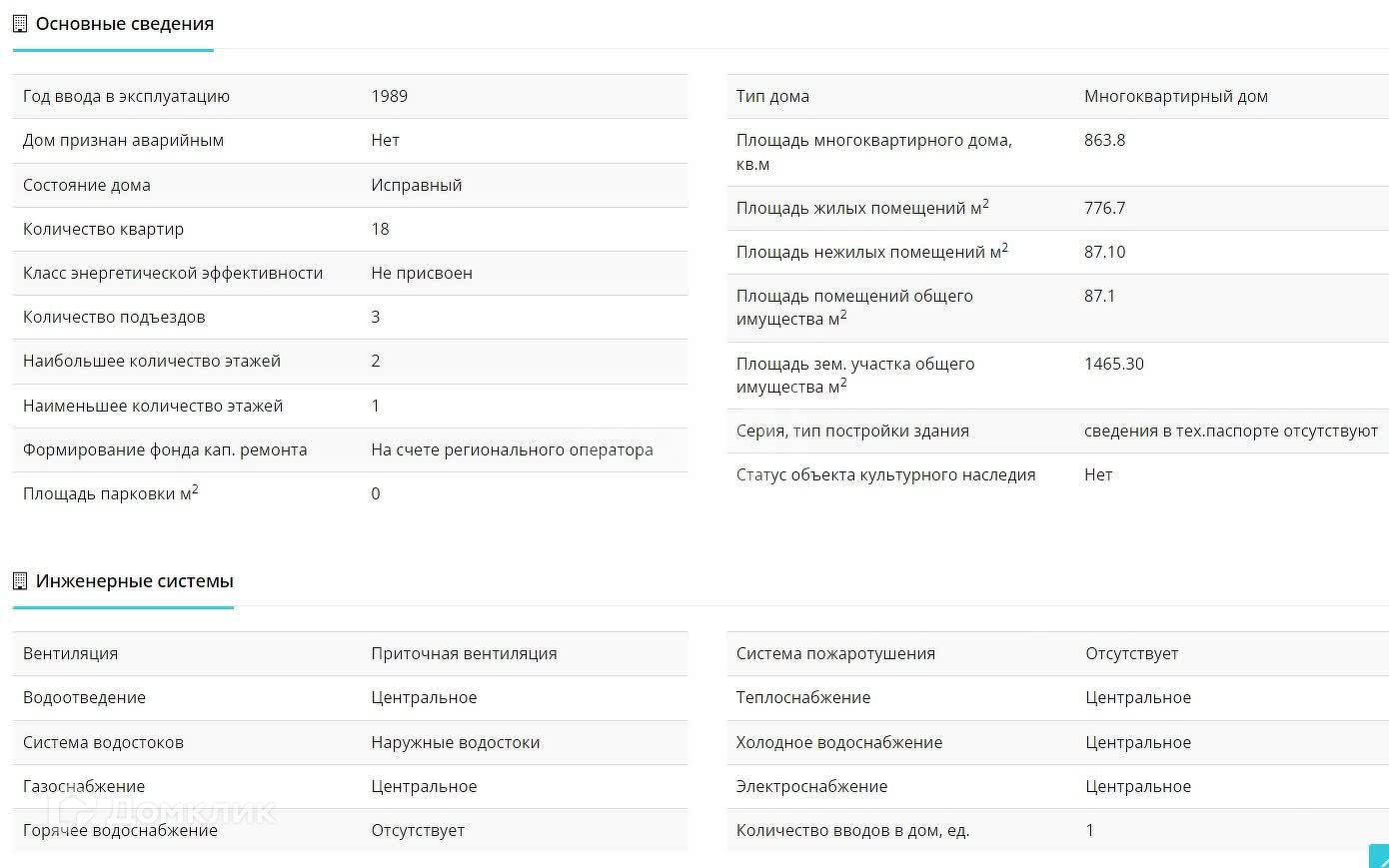The image size is (1389, 868).
Task: Click the На счете регионального оператора value
Action: coord(512,450)
